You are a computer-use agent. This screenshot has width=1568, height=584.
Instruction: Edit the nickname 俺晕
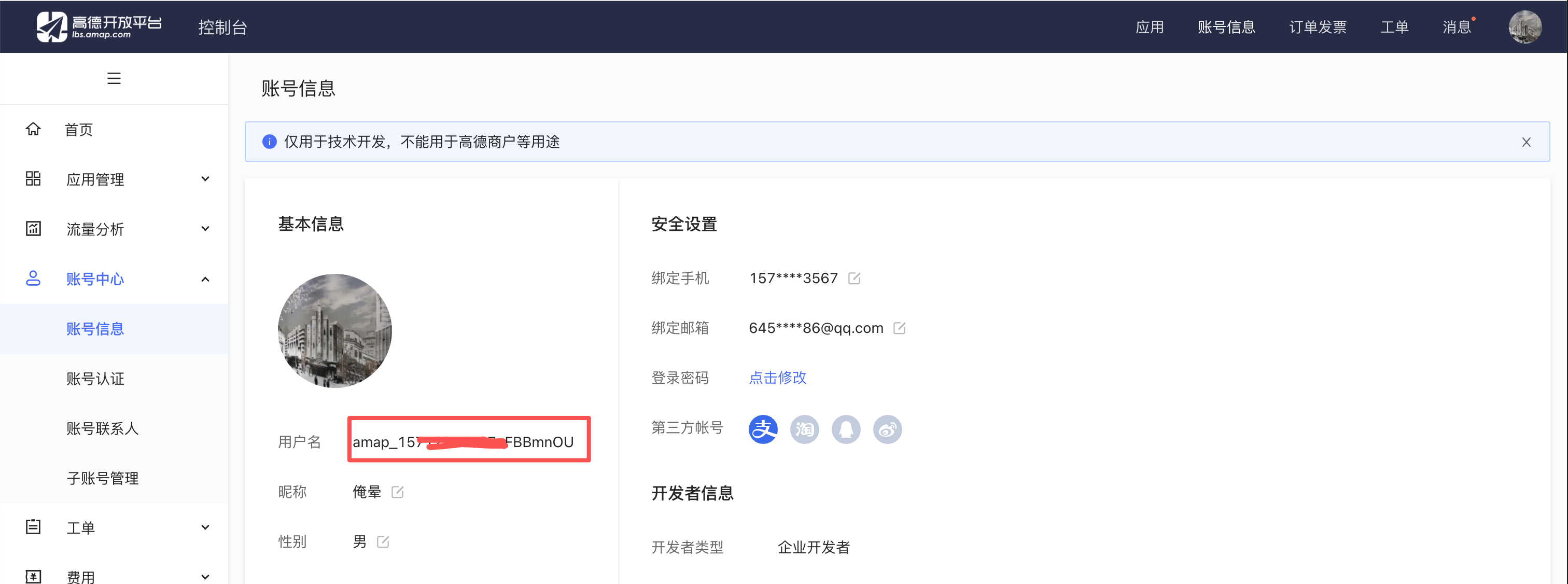pyautogui.click(x=398, y=492)
